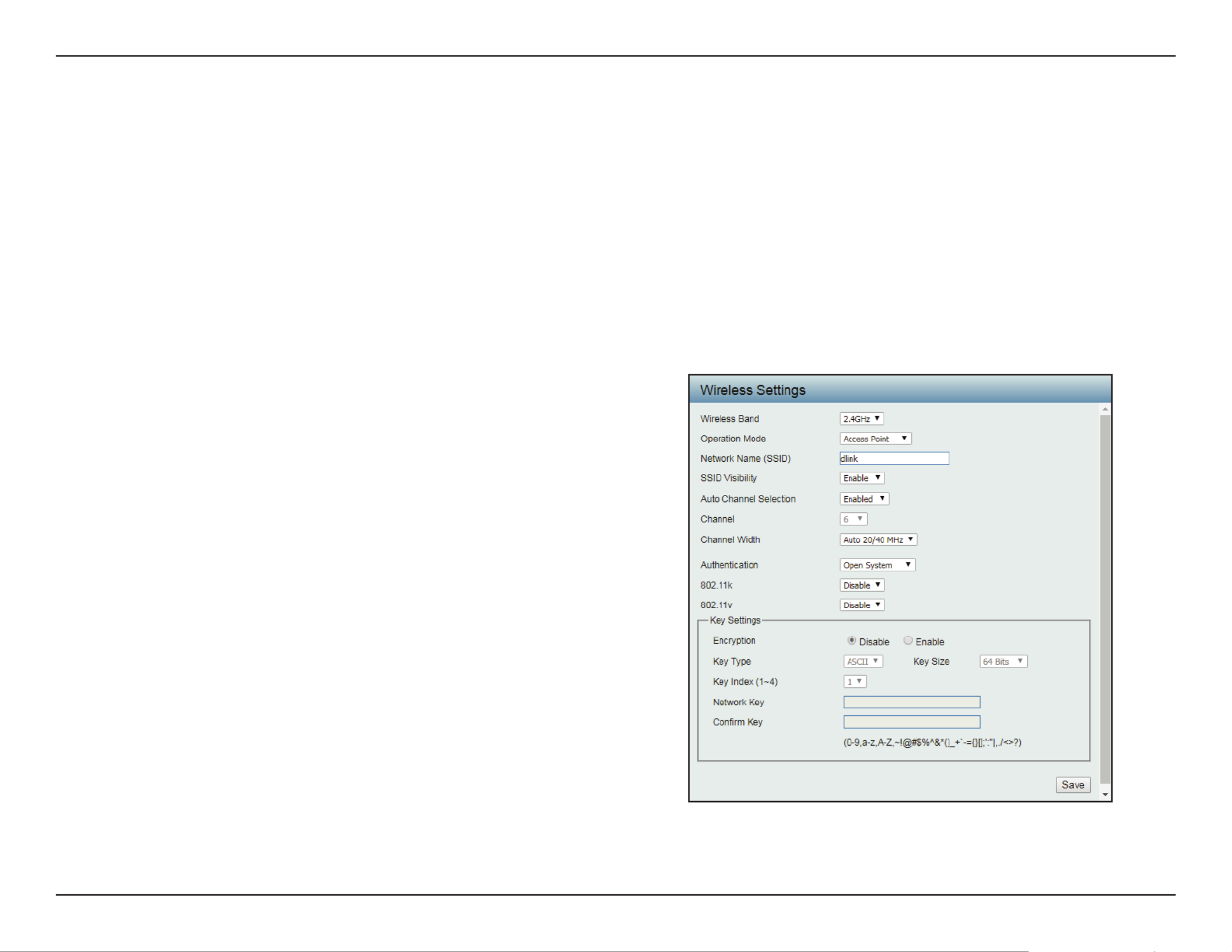Open the Key Index (1~4) dropdown

(855, 681)
